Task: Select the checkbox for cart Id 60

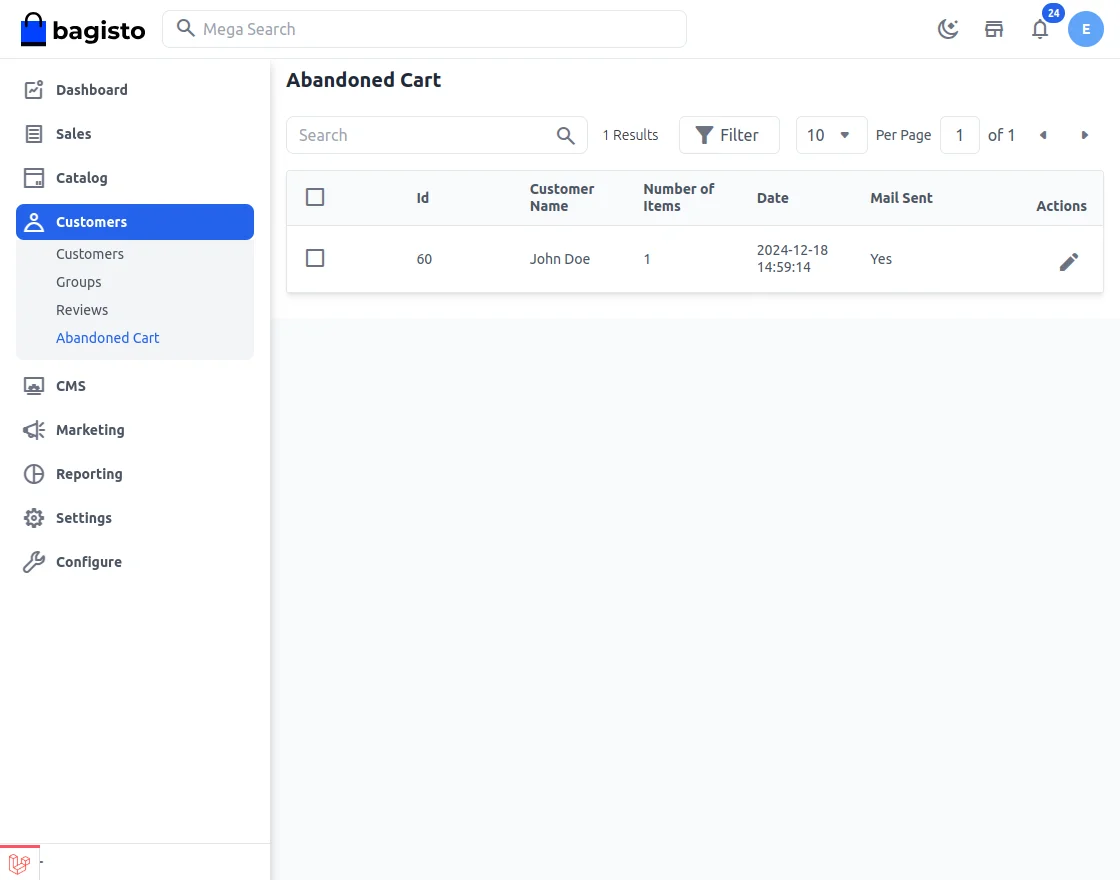Action: point(315,258)
